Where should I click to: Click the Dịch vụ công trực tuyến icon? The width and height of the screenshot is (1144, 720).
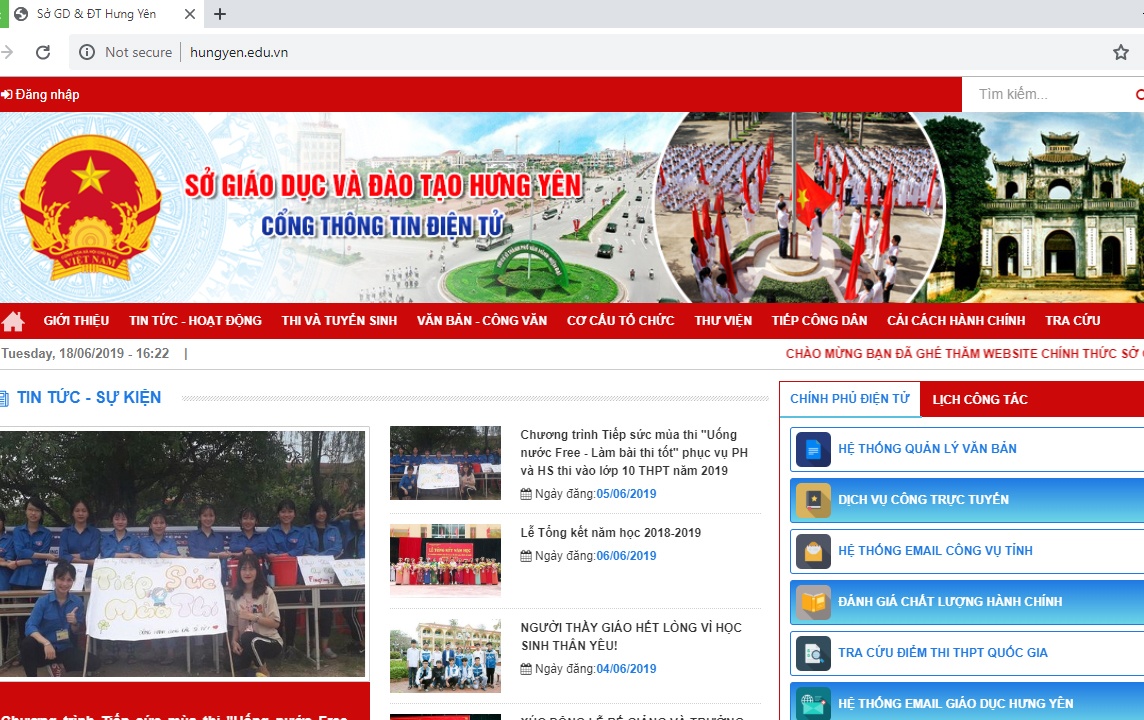tap(813, 500)
